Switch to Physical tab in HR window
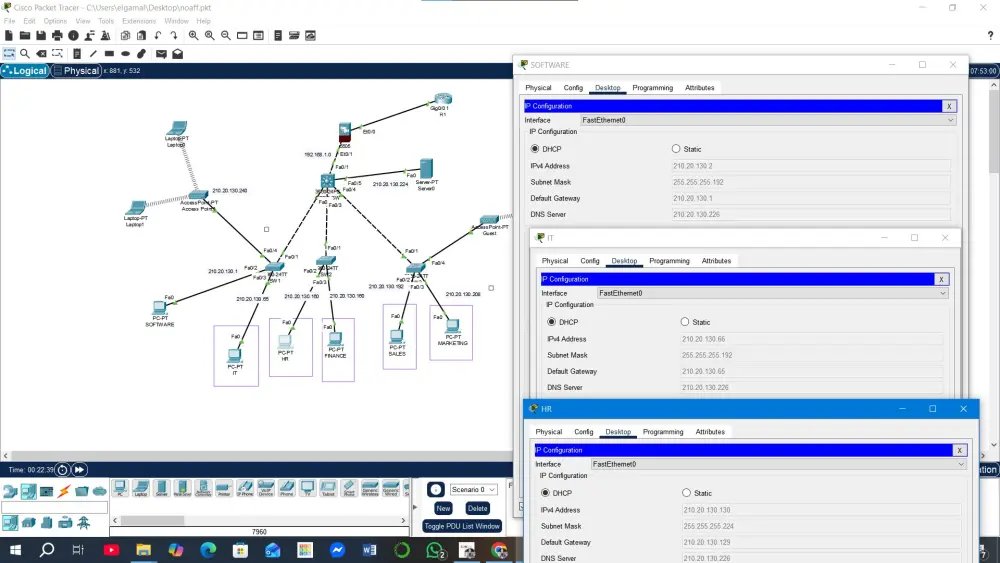Viewport: 1000px width, 563px height. tap(548, 432)
